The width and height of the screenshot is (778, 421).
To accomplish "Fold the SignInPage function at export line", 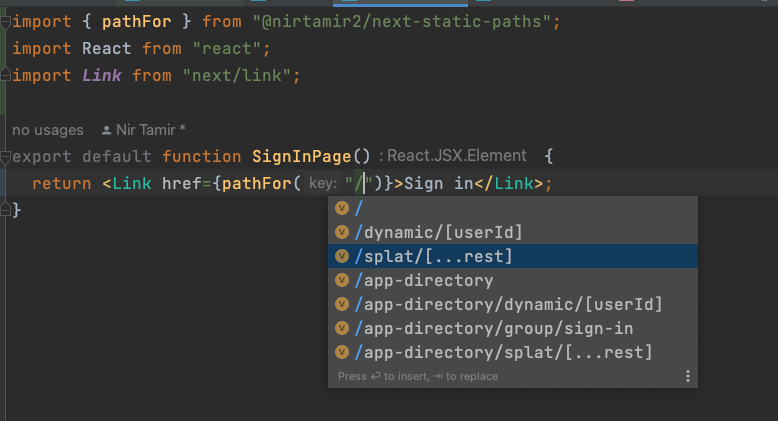I will pyautogui.click(x=5, y=157).
